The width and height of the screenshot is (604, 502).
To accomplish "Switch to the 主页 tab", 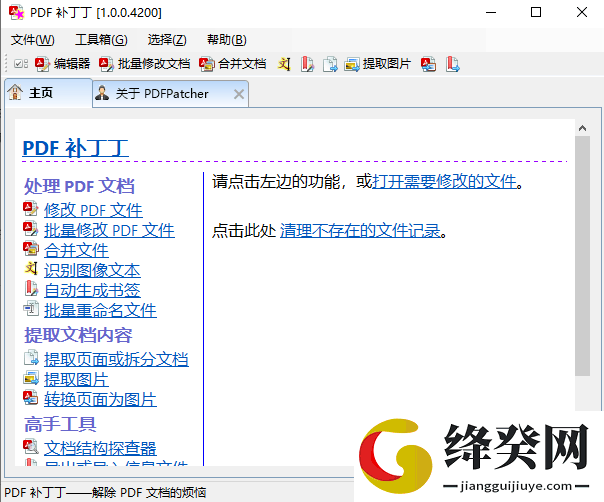I will tap(49, 93).
